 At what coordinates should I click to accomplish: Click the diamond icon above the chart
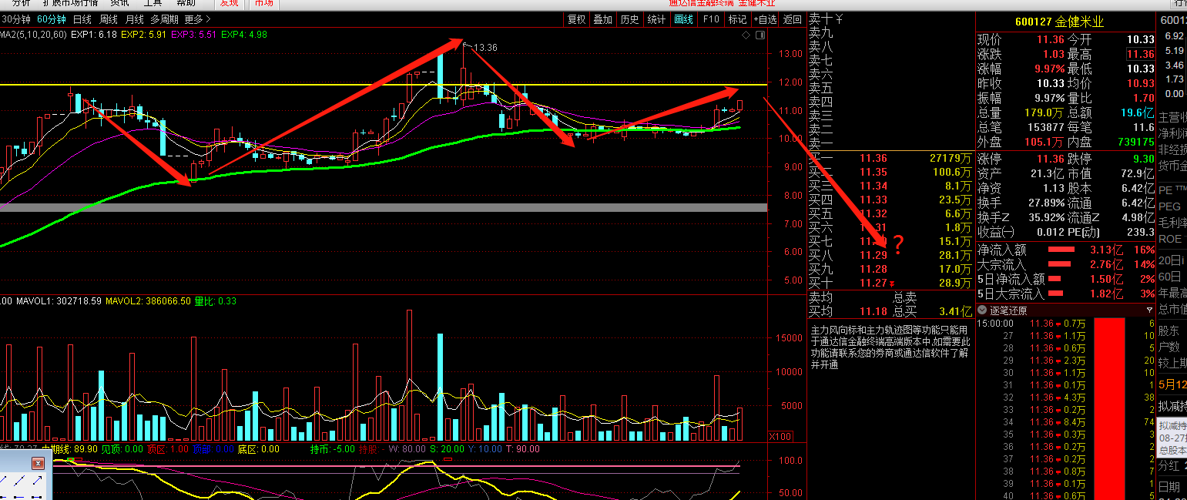(746, 35)
